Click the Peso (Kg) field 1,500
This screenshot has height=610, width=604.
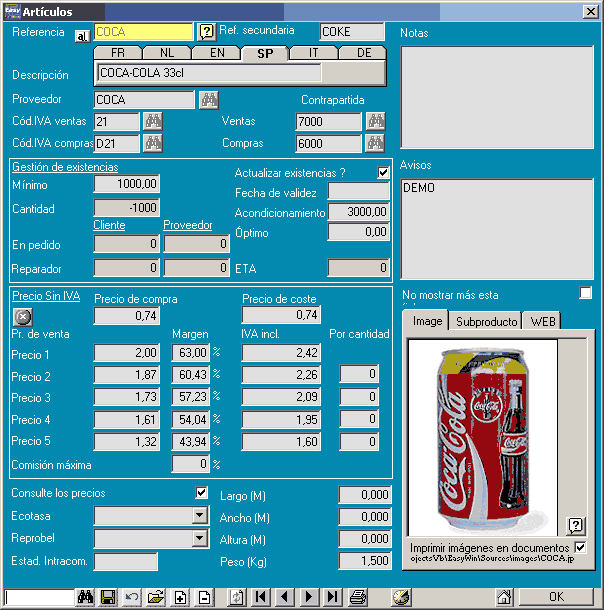pos(365,561)
